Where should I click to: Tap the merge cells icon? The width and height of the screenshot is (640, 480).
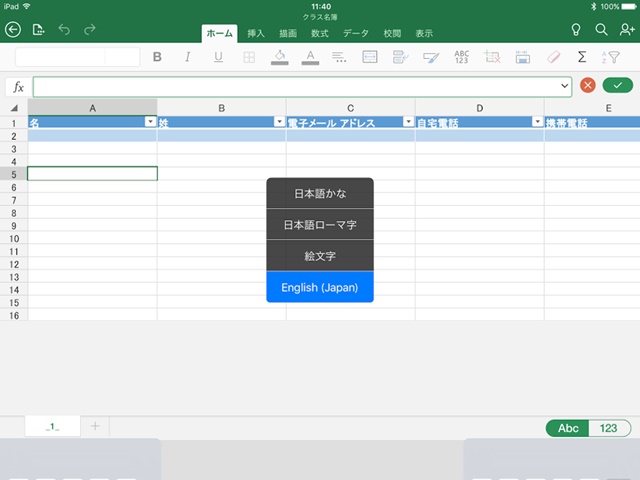(x=370, y=57)
